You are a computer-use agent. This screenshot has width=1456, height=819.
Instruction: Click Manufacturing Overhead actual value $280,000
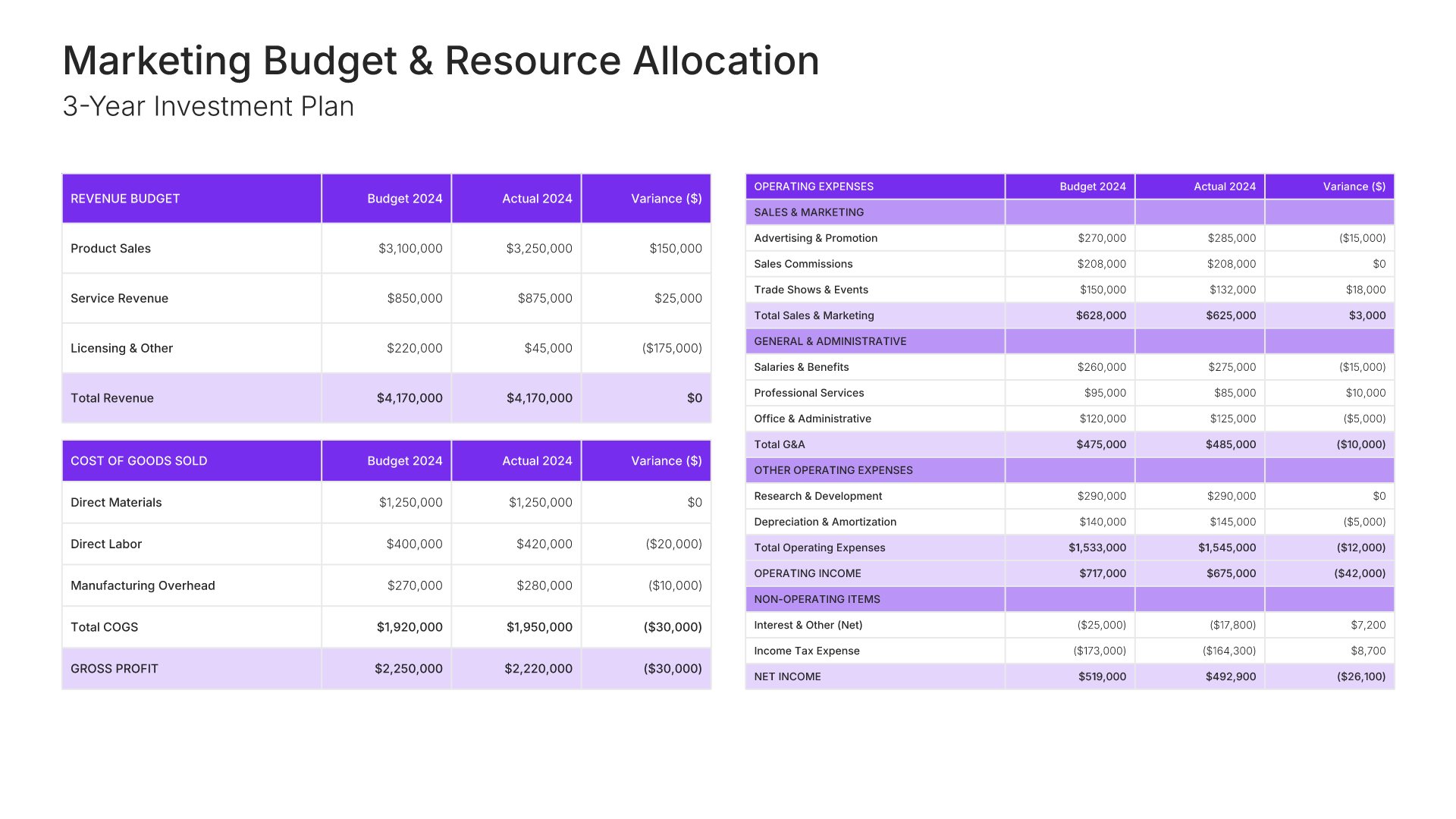(x=544, y=585)
